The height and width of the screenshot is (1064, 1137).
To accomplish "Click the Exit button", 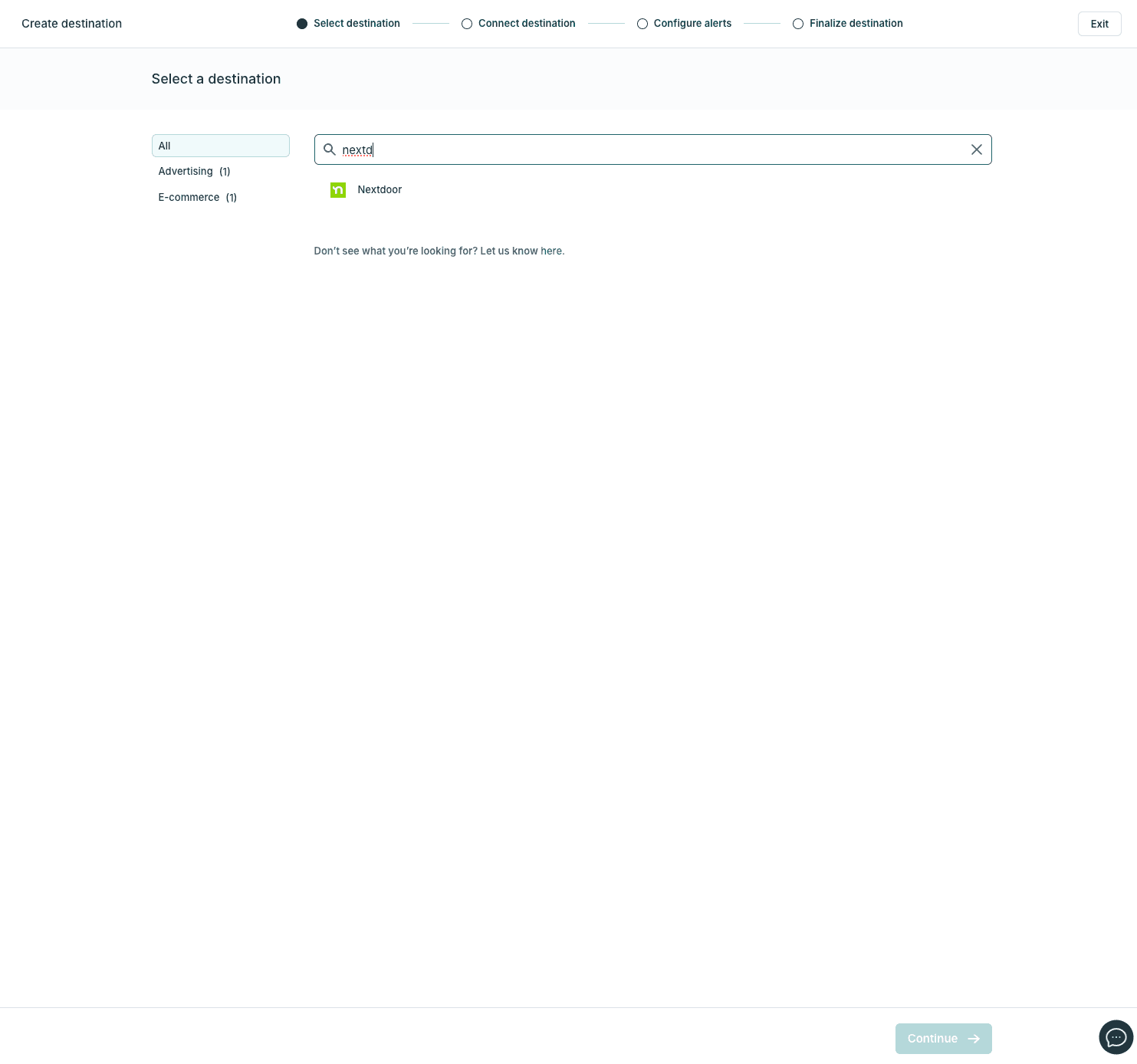I will 1099,23.
